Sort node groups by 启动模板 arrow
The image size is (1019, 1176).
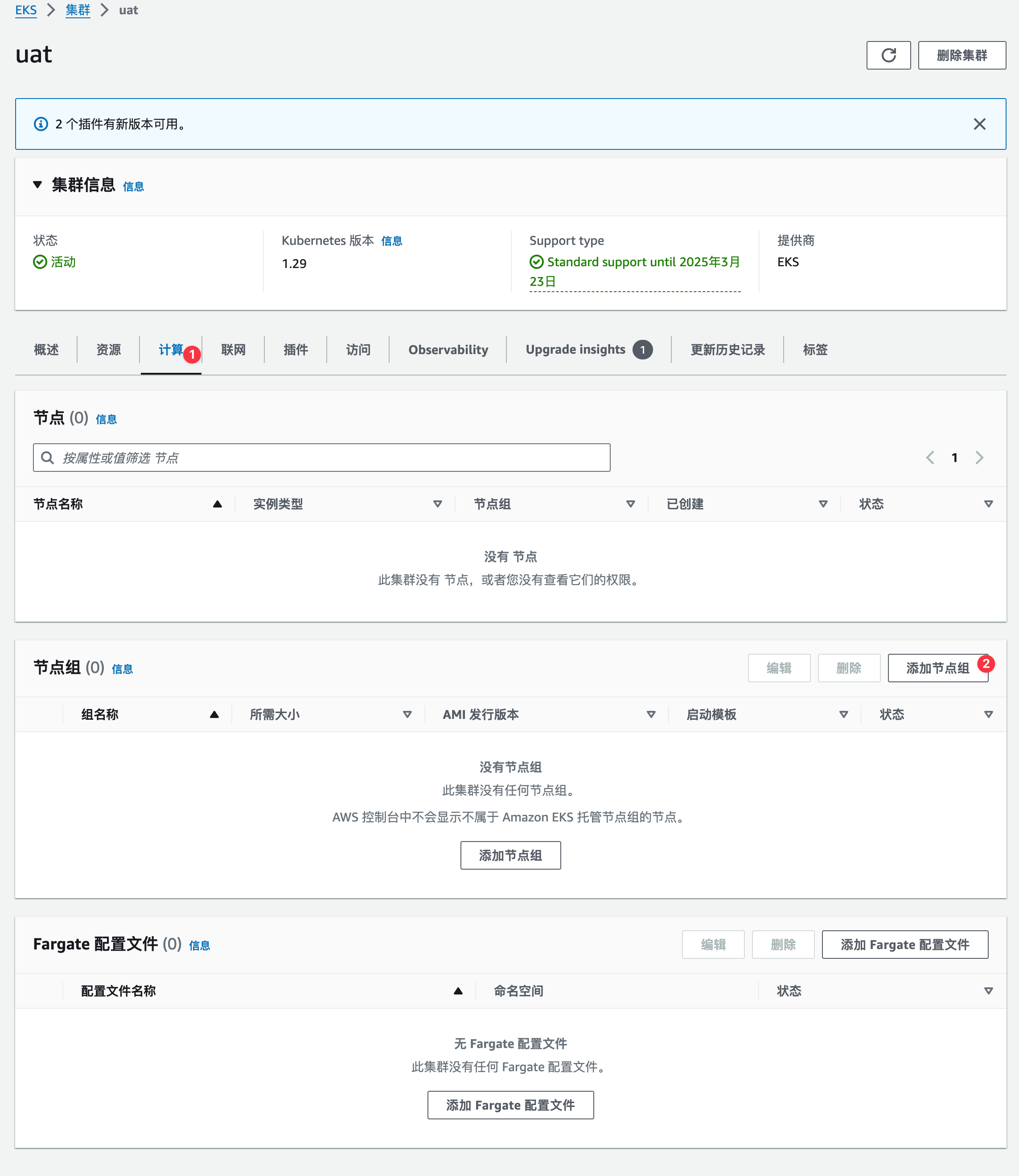coord(844,714)
